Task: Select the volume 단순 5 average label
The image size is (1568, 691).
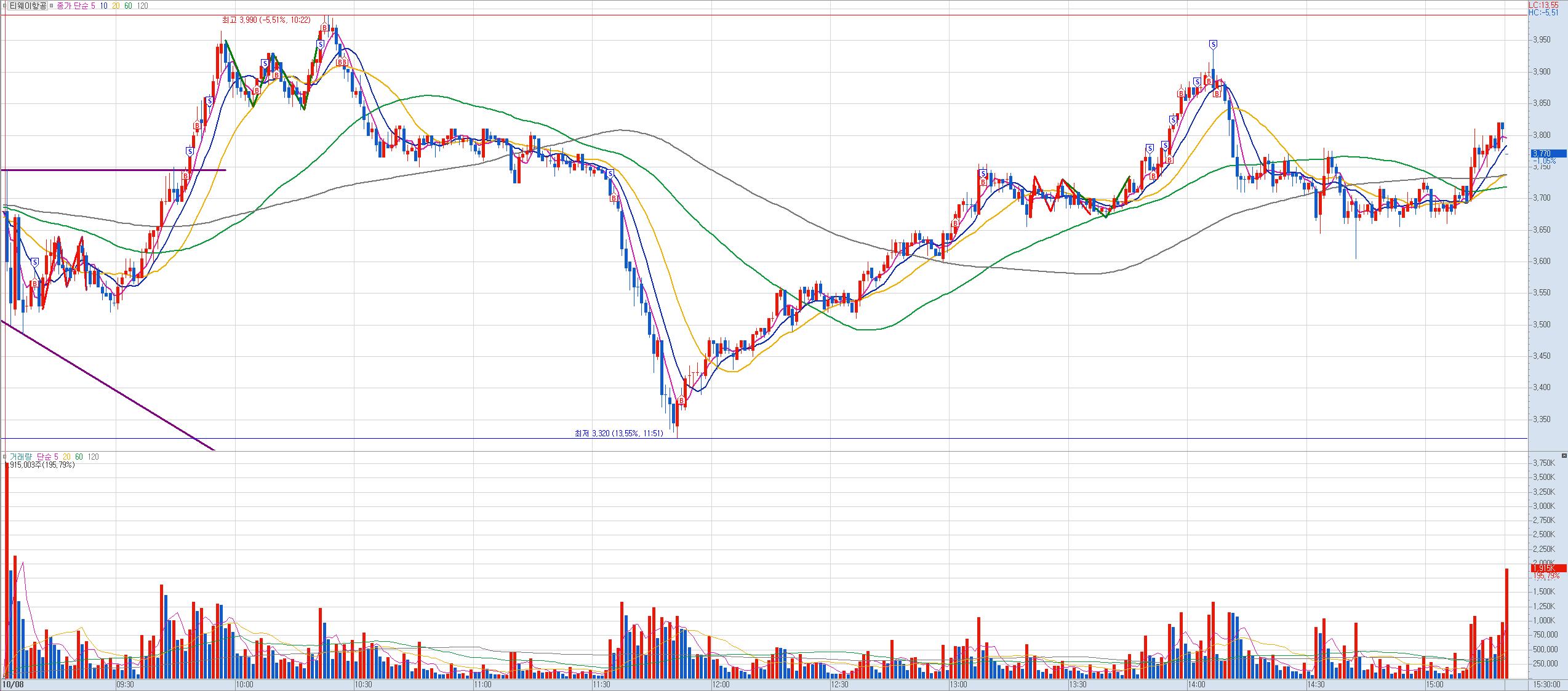Action: (x=47, y=457)
